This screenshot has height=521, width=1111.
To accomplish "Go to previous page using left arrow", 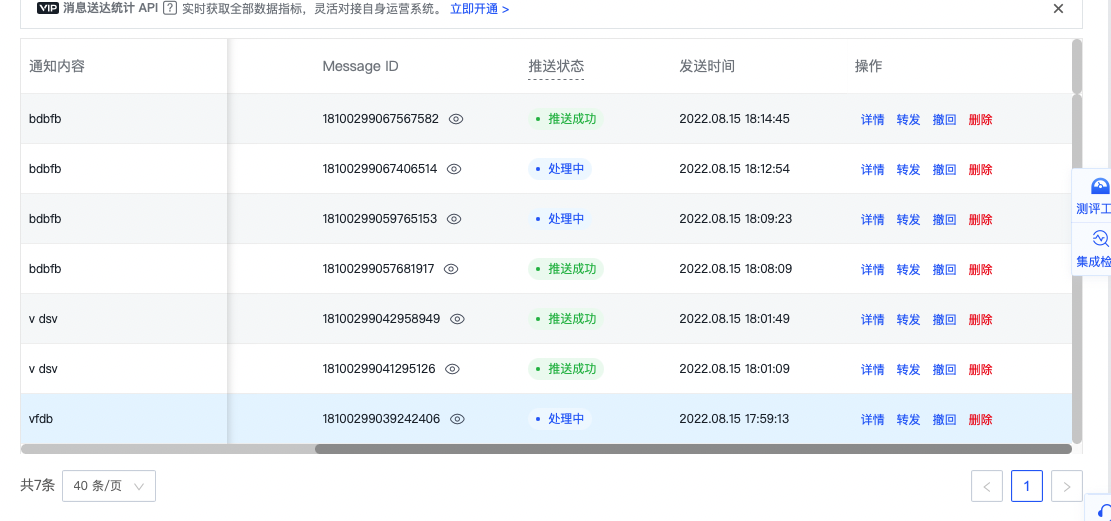I will tap(987, 486).
